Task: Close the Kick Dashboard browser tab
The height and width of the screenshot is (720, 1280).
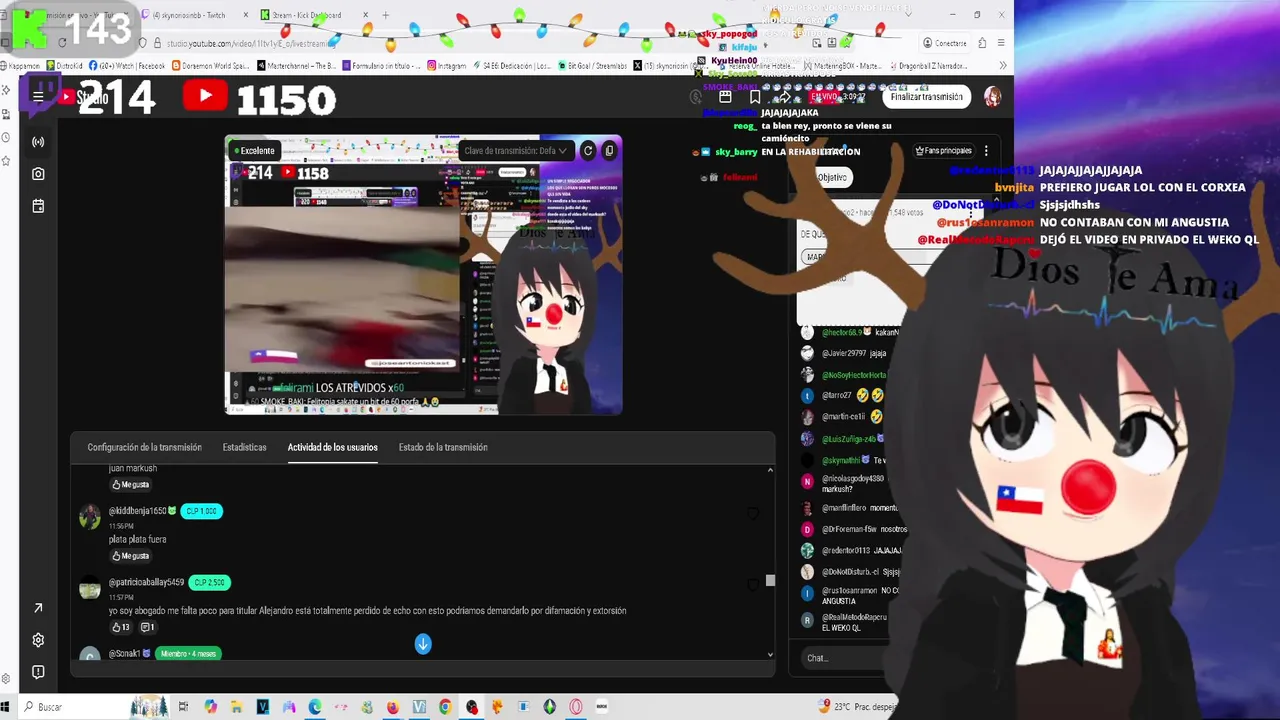Action: pos(365,15)
